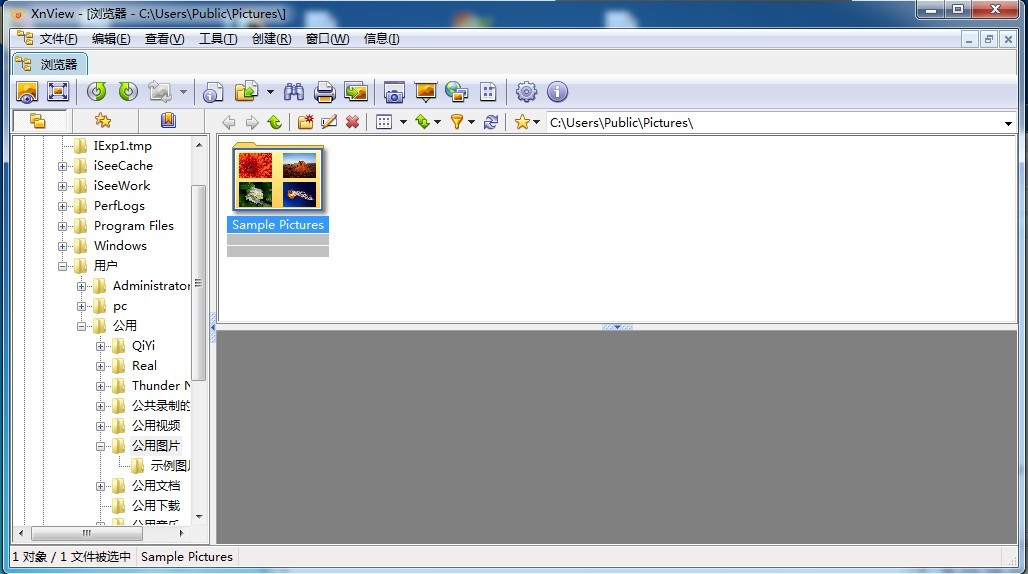The width and height of the screenshot is (1028, 574).
Task: Switch to the favorites star tab
Action: [103, 121]
